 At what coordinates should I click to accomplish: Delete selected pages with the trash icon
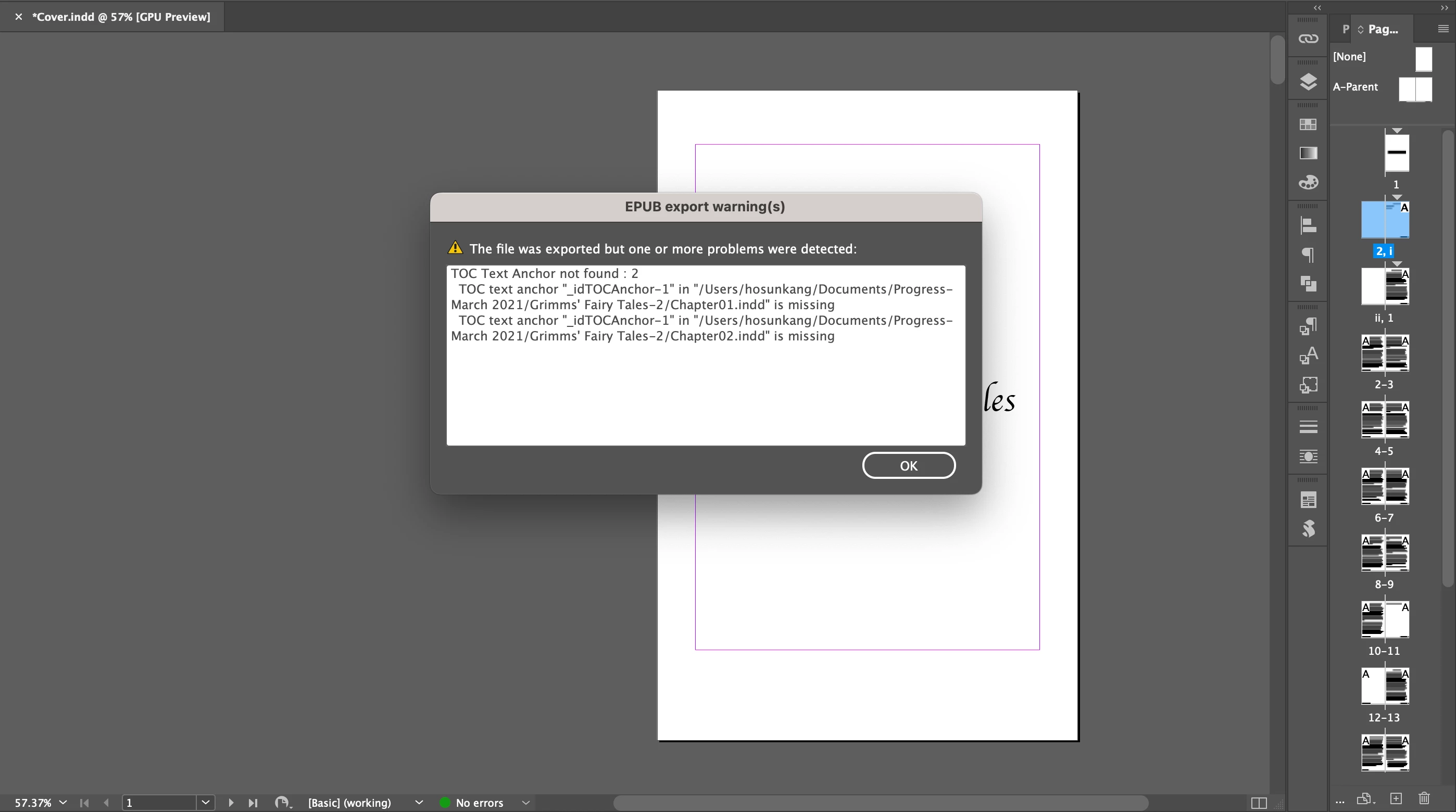[1424, 798]
